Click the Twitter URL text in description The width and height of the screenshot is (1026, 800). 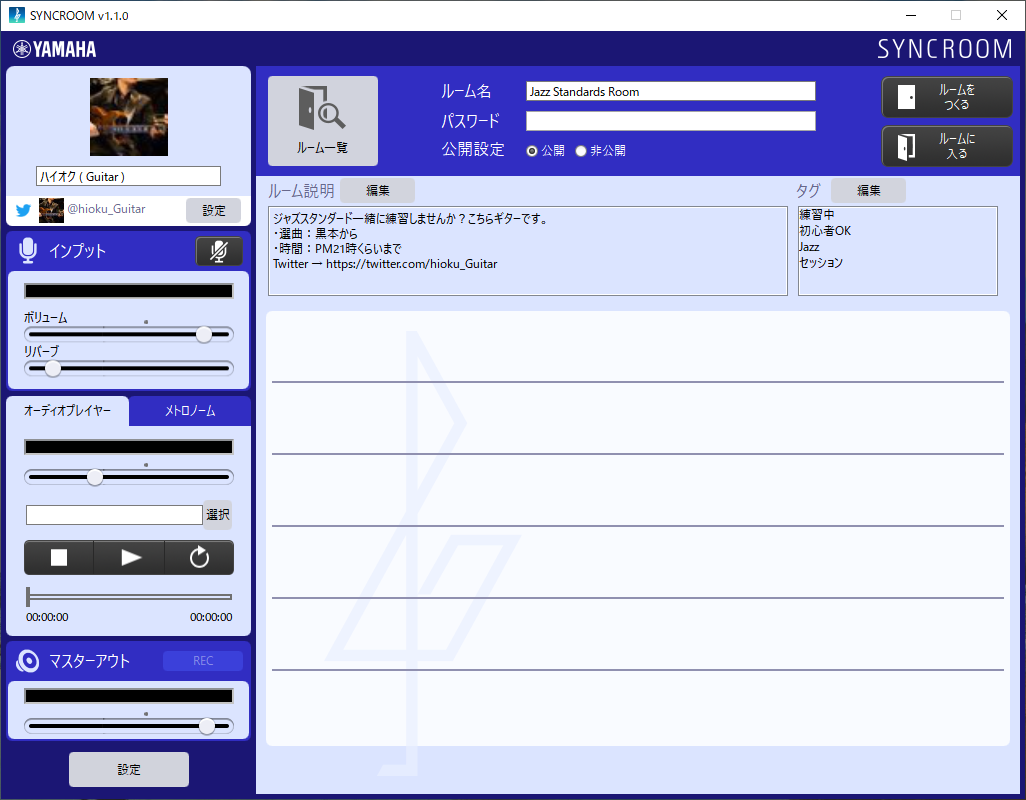[412, 264]
